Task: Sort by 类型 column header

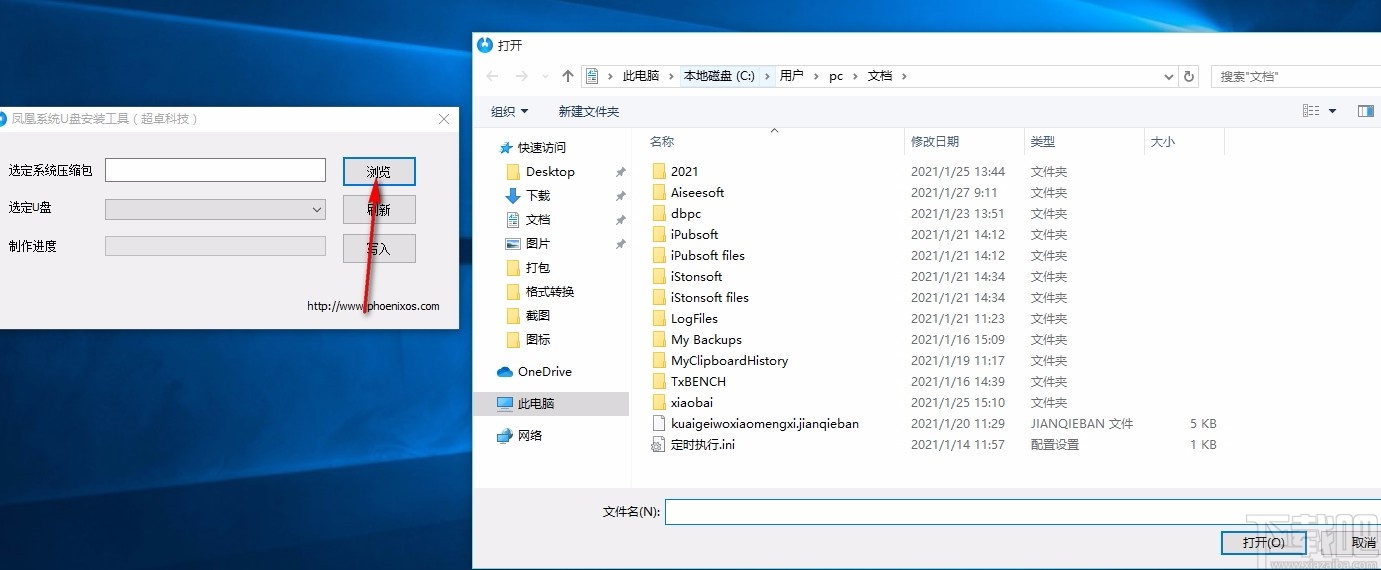Action: [1043, 142]
